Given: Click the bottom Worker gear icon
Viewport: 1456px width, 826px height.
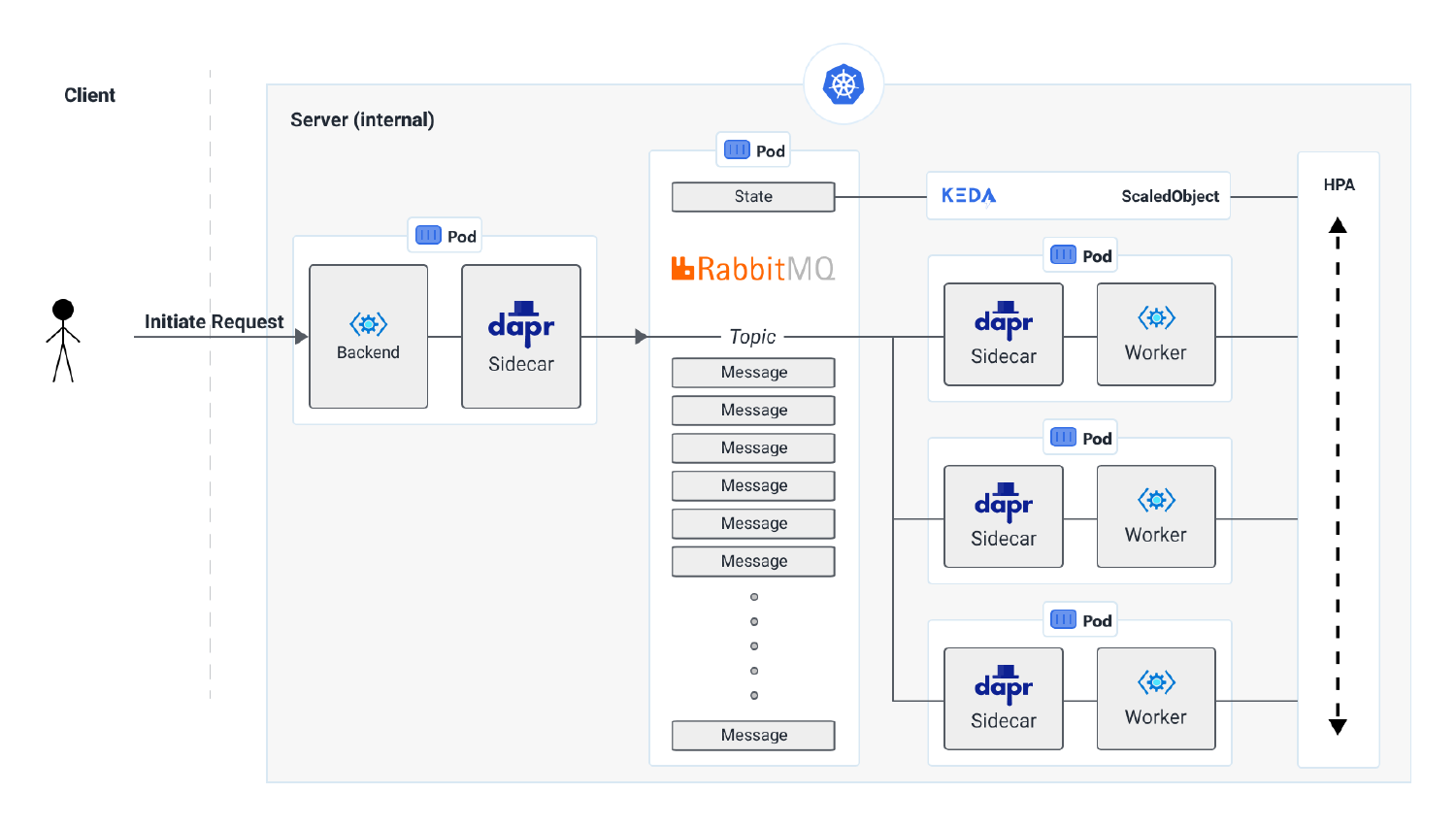Looking at the screenshot, I should coord(1156,682).
